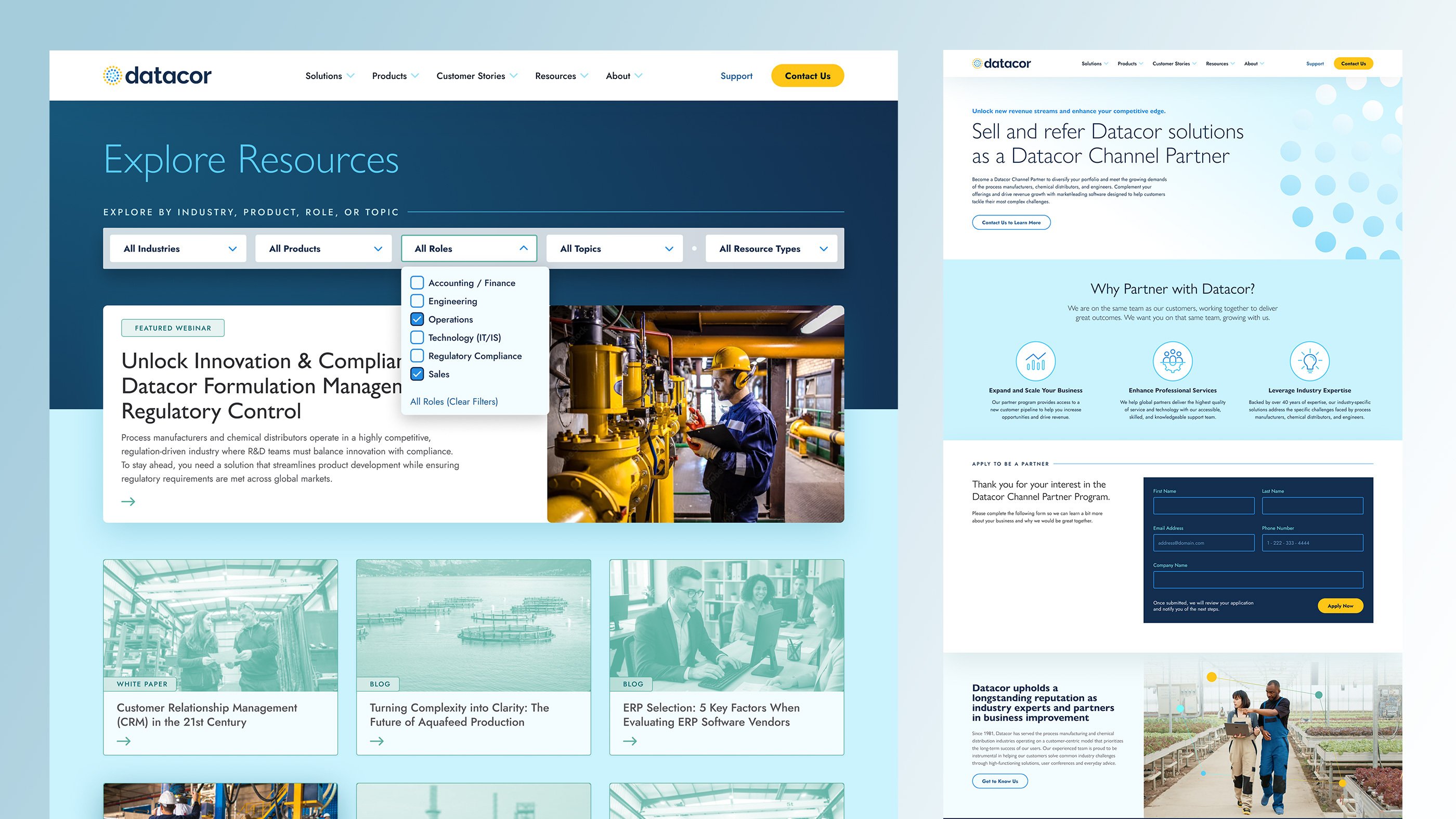Image resolution: width=1456 pixels, height=819 pixels.
Task: Click the datacor logo in the Explore Resources page
Action: (157, 76)
